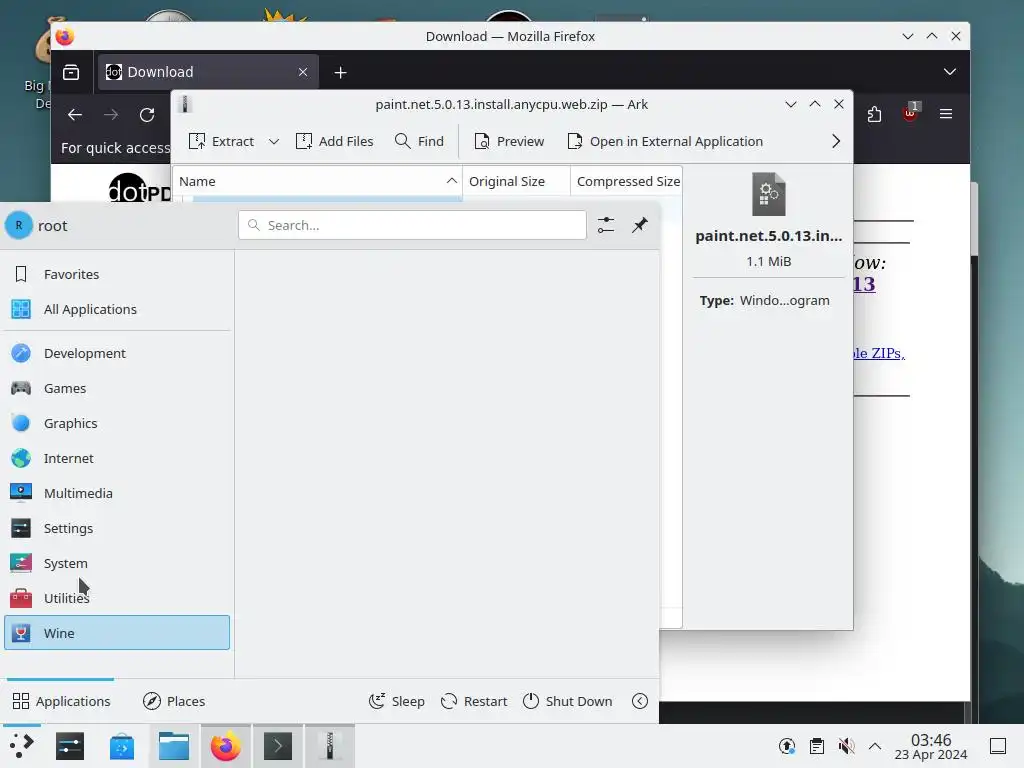Expand more session options arrow
This screenshot has height=768, width=1024.
pos(640,701)
